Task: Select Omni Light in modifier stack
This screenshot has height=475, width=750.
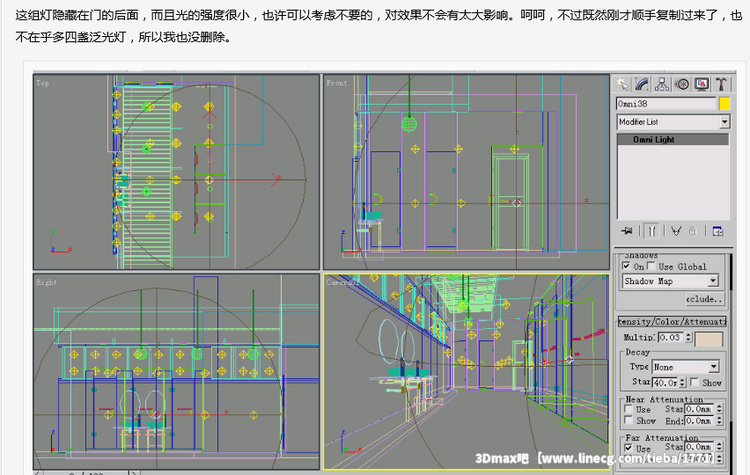Action: (673, 139)
